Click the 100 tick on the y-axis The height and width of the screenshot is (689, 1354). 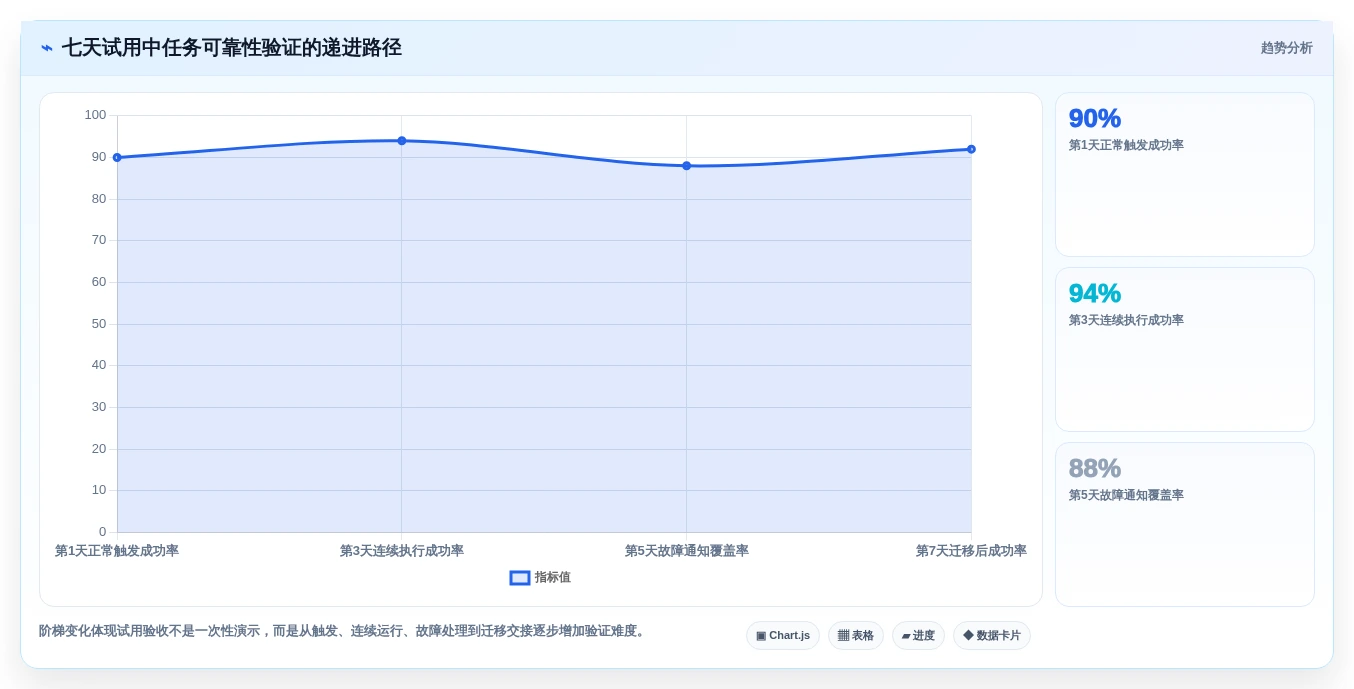95,115
